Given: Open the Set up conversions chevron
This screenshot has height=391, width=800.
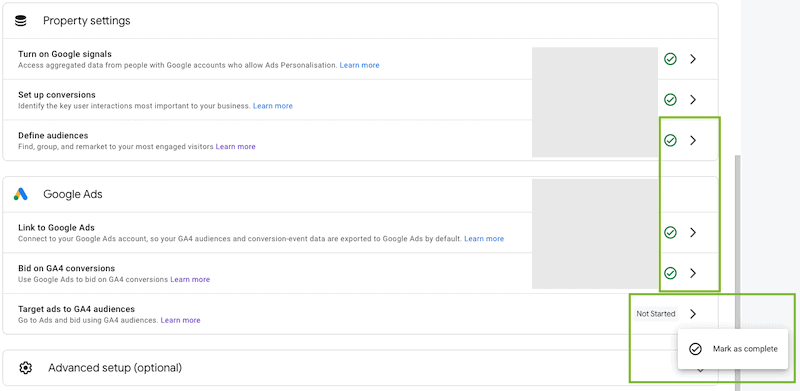Looking at the screenshot, I should click(x=693, y=100).
